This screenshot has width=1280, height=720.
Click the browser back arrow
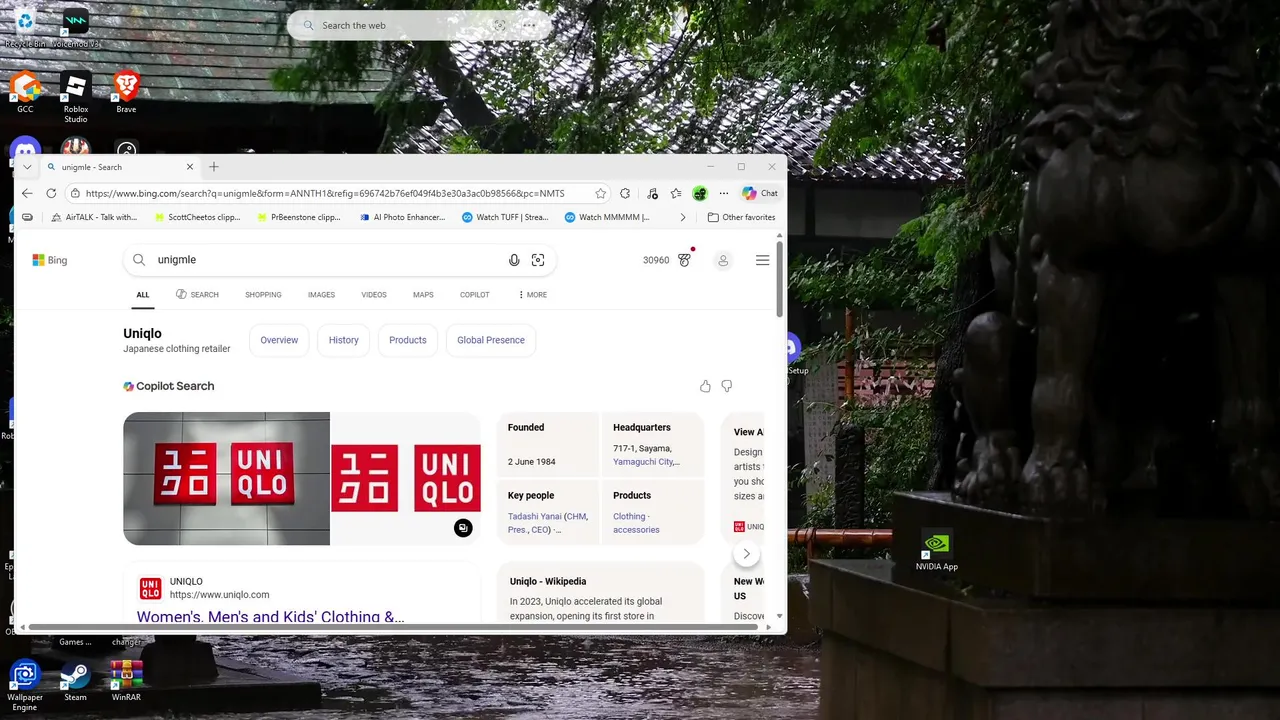pos(27,193)
